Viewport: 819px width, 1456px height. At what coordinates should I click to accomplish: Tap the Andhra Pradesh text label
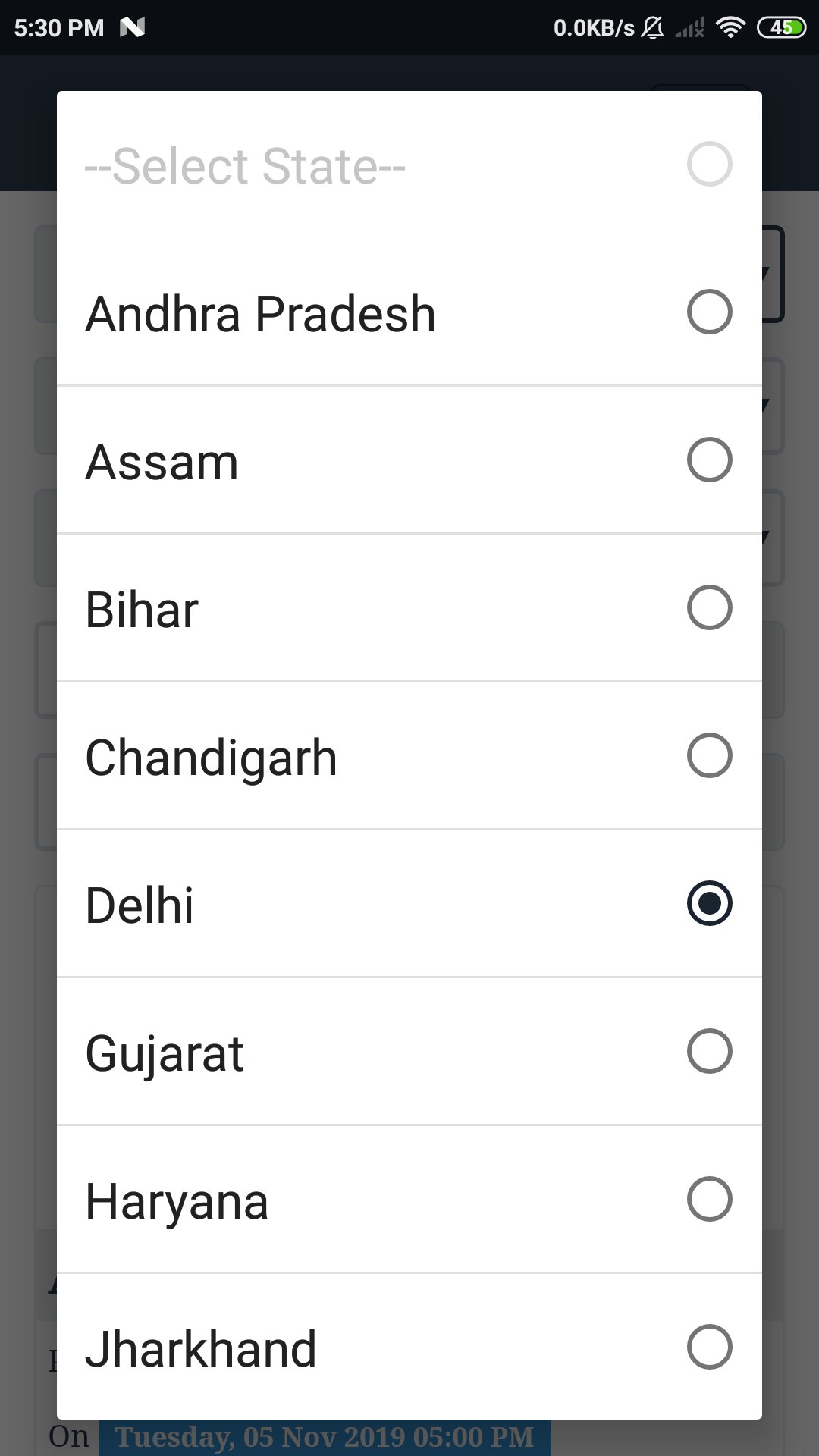tap(260, 314)
